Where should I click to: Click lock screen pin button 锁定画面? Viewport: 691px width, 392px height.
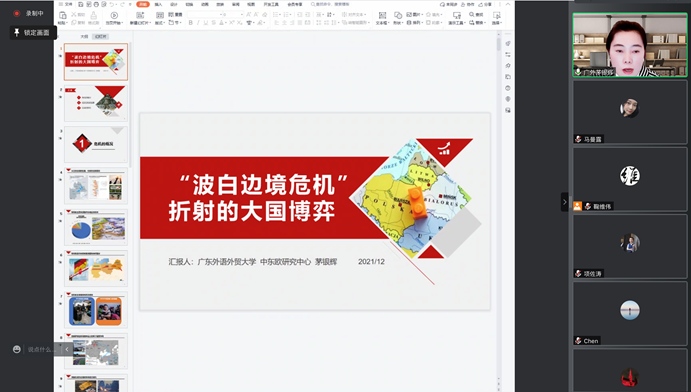pyautogui.click(x=33, y=33)
